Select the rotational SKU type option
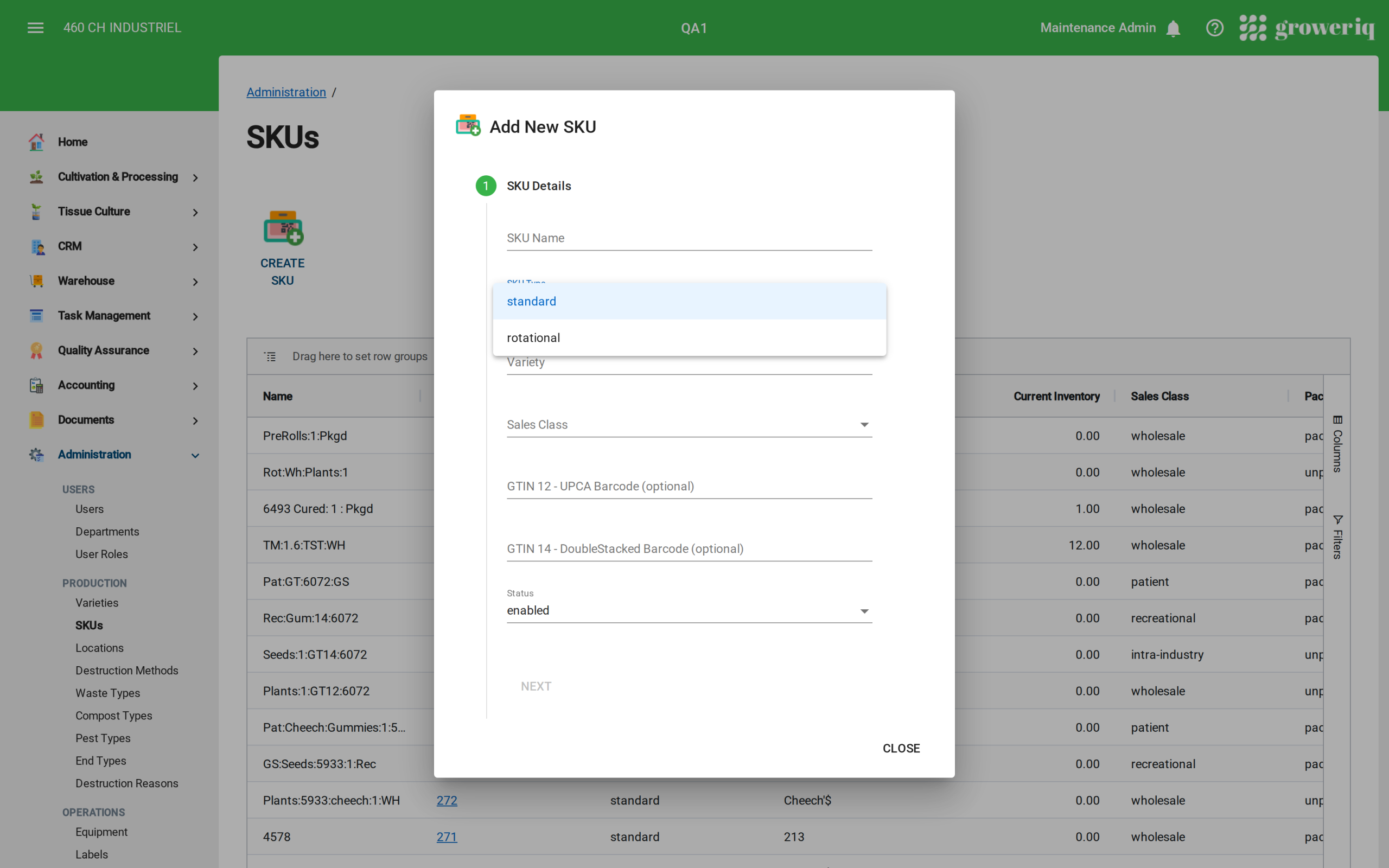The height and width of the screenshot is (868, 1389). coord(689,338)
